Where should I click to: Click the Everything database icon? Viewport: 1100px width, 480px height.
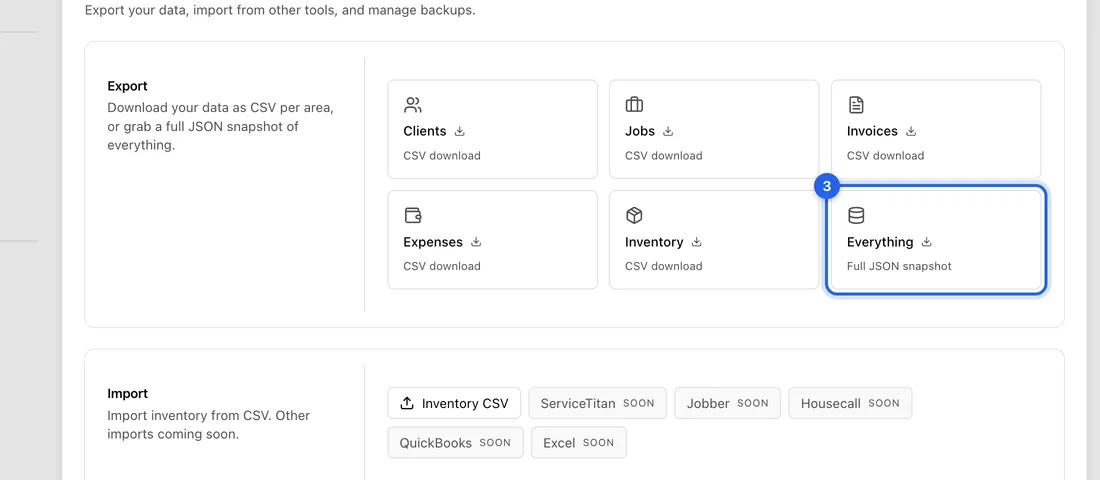(x=856, y=215)
